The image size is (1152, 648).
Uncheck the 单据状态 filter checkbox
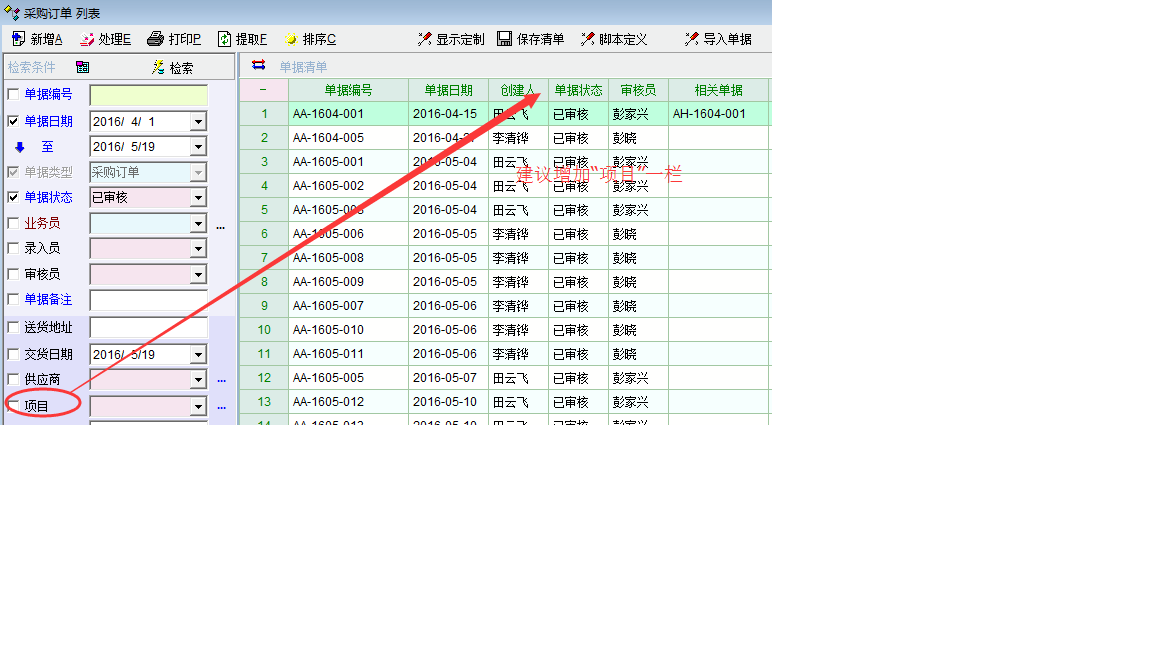(13, 198)
